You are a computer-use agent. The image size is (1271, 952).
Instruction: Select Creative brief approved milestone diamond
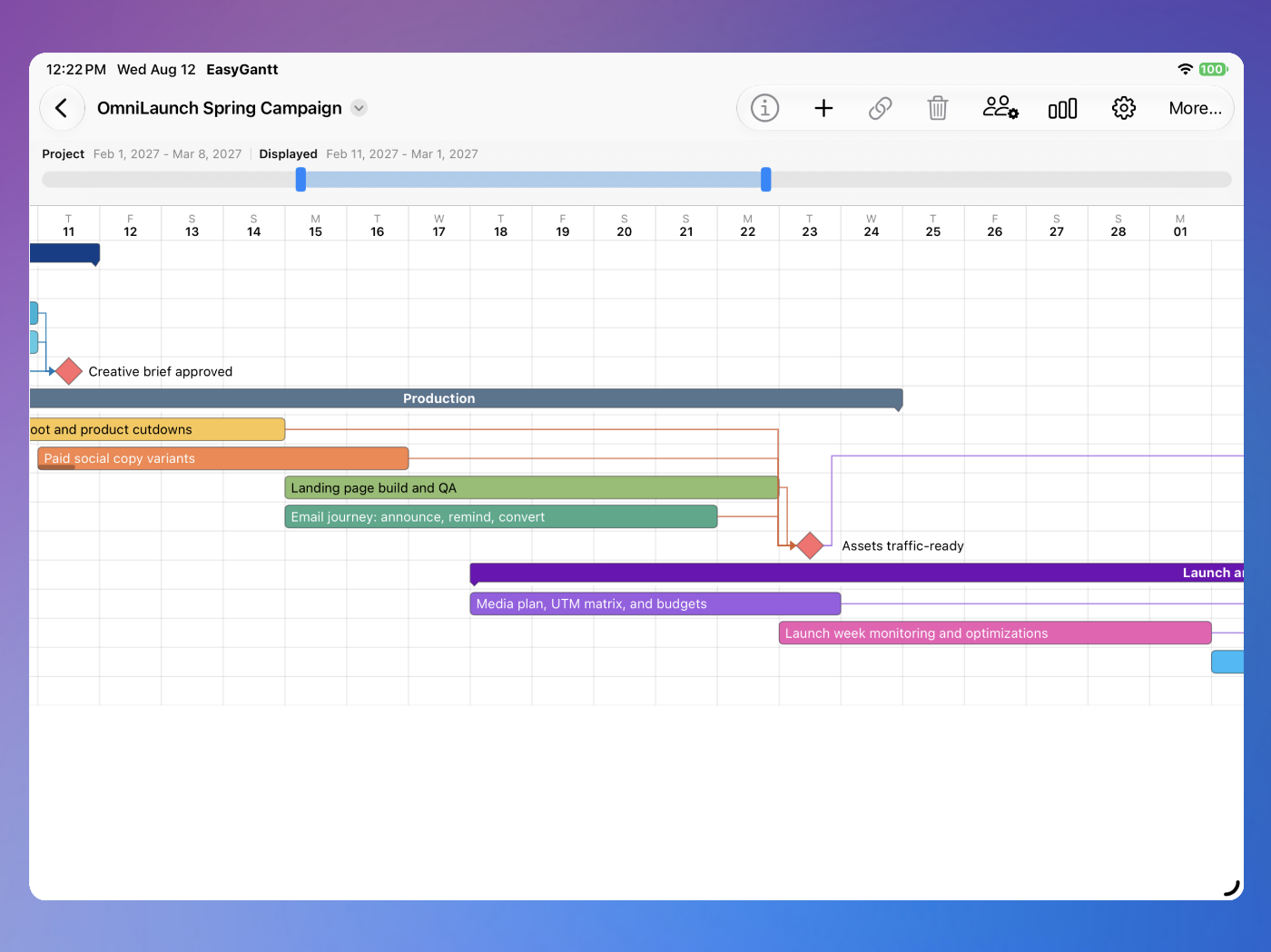pos(69,371)
